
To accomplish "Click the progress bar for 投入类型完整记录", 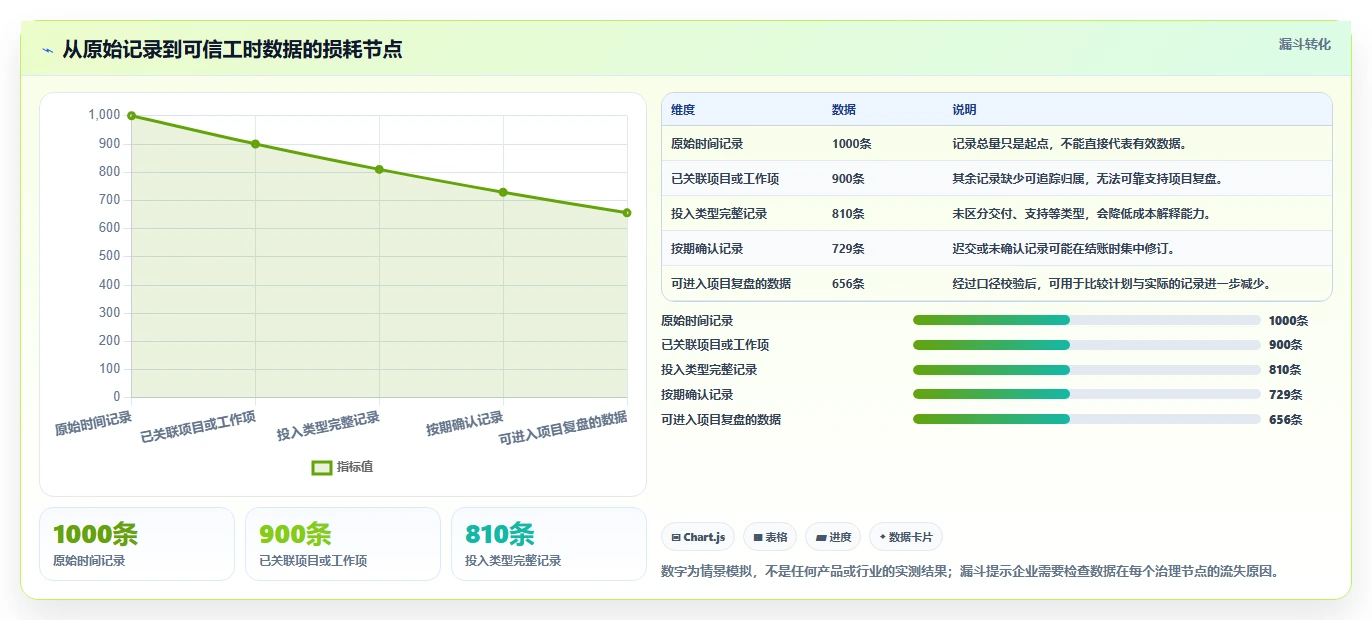I will tap(1086, 370).
